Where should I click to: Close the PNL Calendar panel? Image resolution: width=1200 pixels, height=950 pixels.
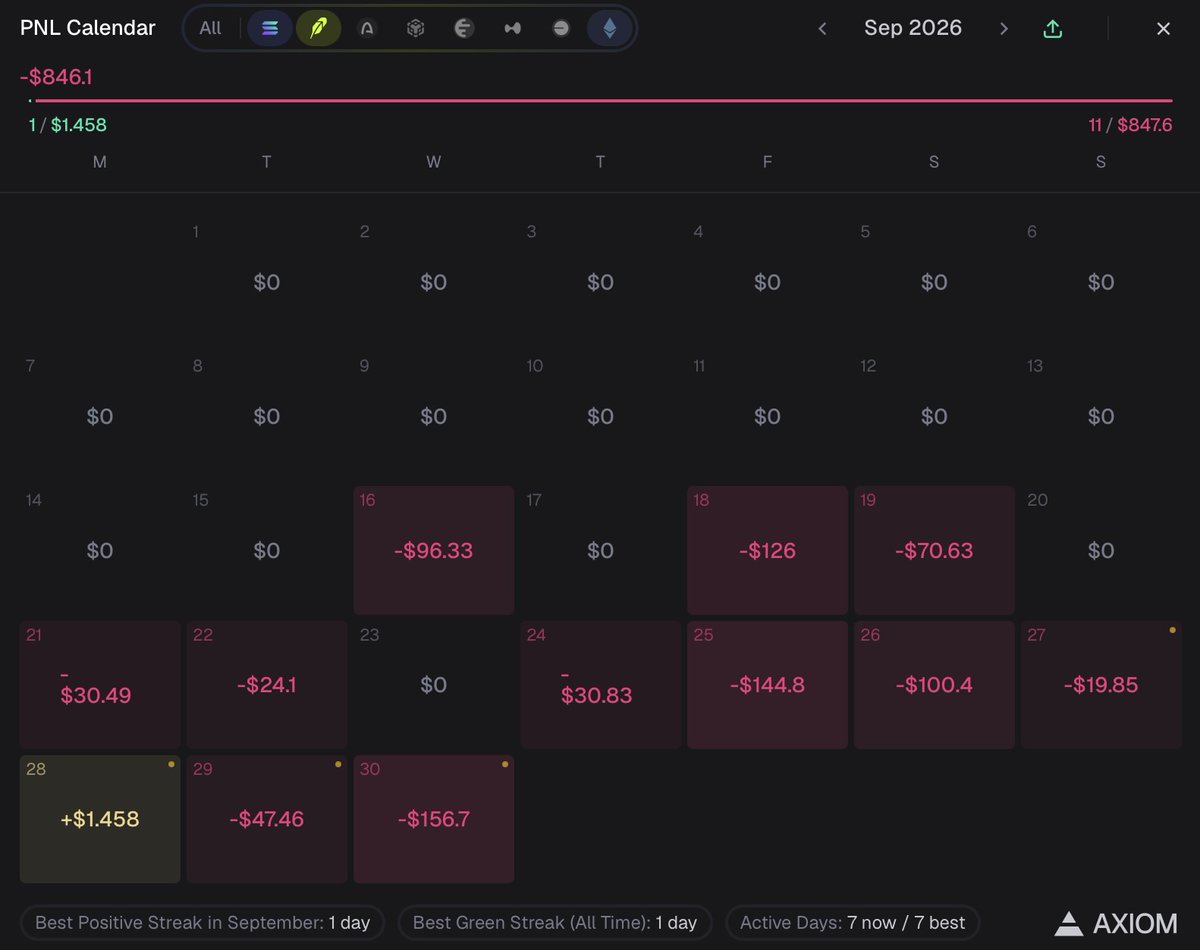[1163, 29]
